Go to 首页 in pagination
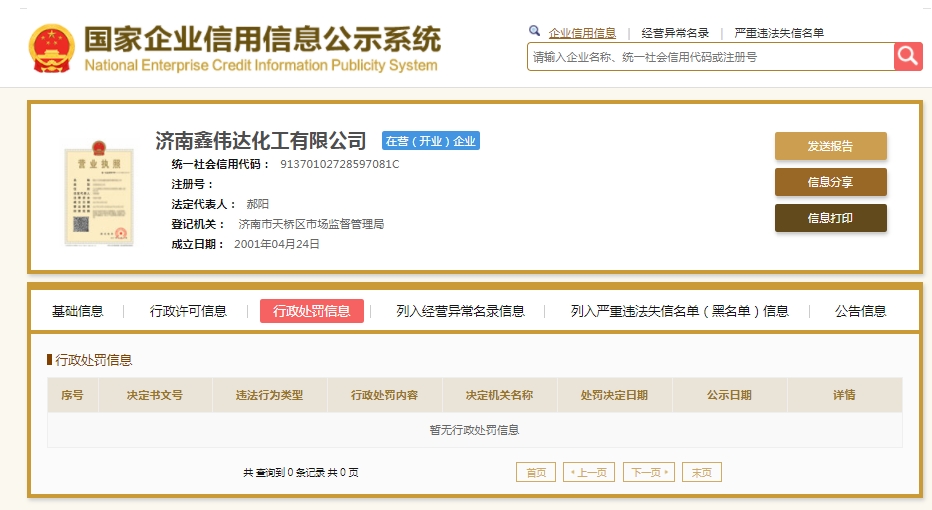 536,472
